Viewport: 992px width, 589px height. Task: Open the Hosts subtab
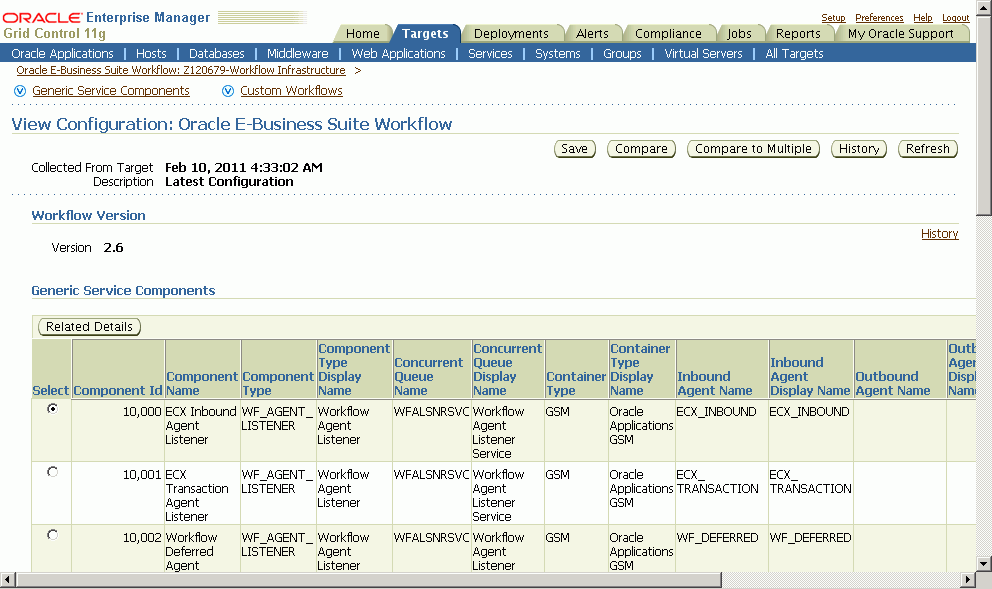coord(151,54)
